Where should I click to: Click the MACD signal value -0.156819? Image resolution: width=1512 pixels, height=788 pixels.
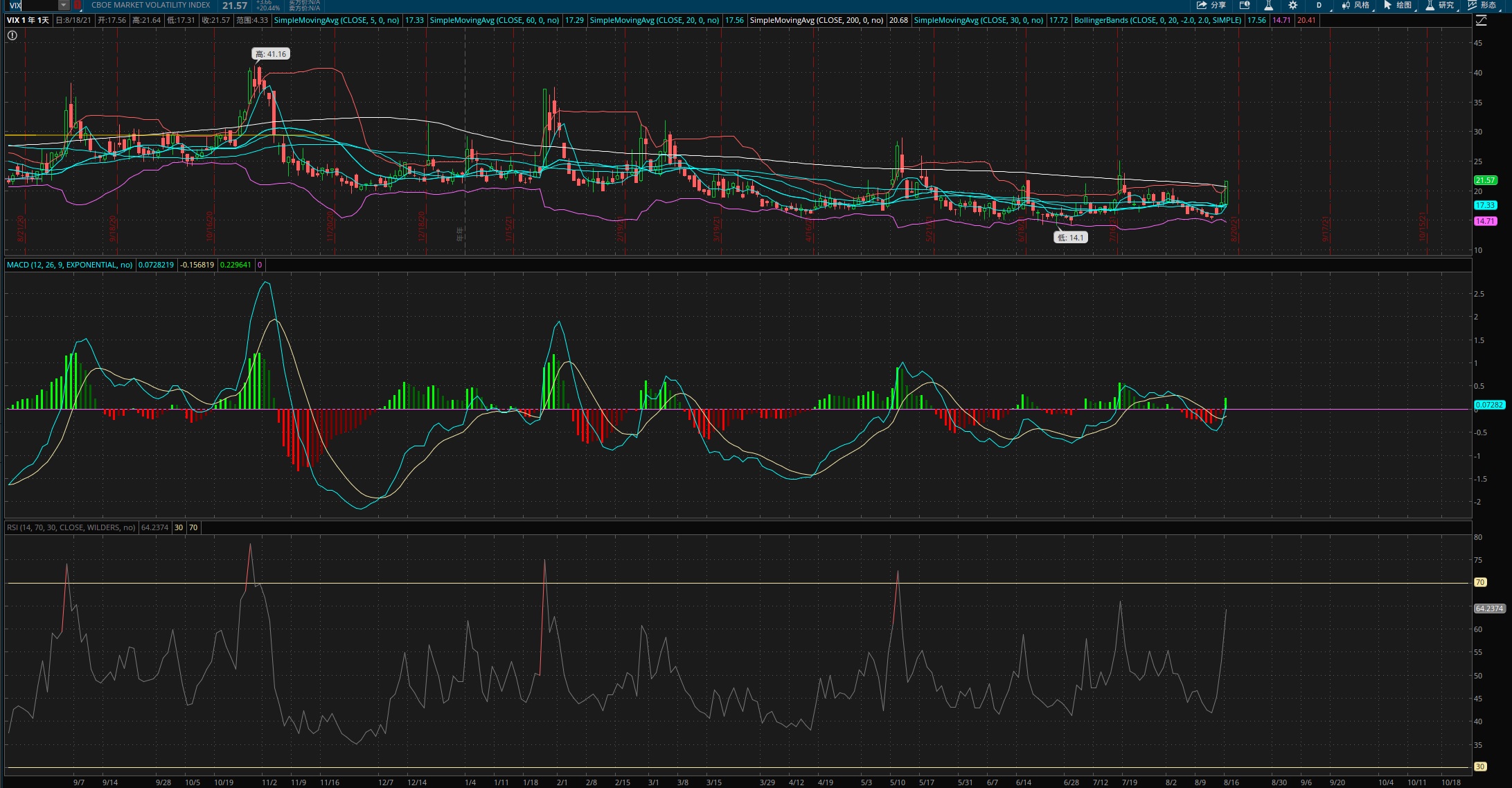pos(197,265)
